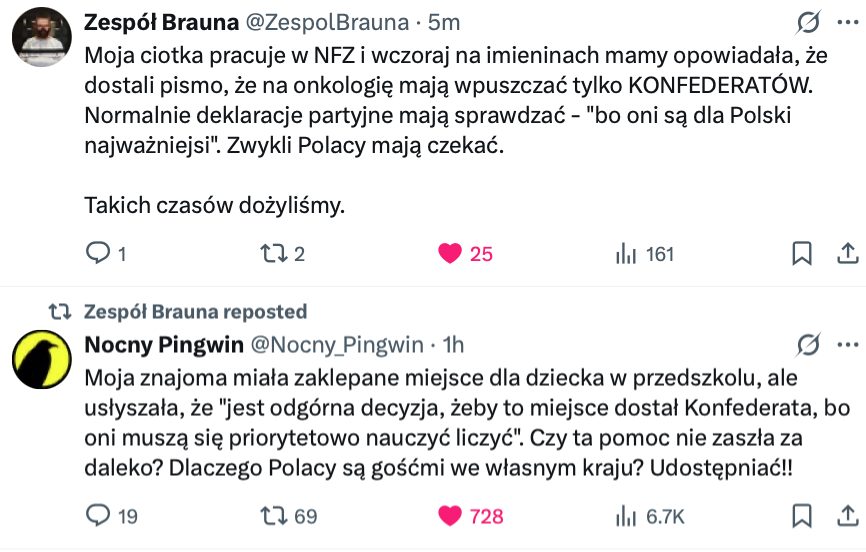The image size is (866, 552).
Task: Repost the Zespół Brauna NFZ post
Action: tap(273, 254)
